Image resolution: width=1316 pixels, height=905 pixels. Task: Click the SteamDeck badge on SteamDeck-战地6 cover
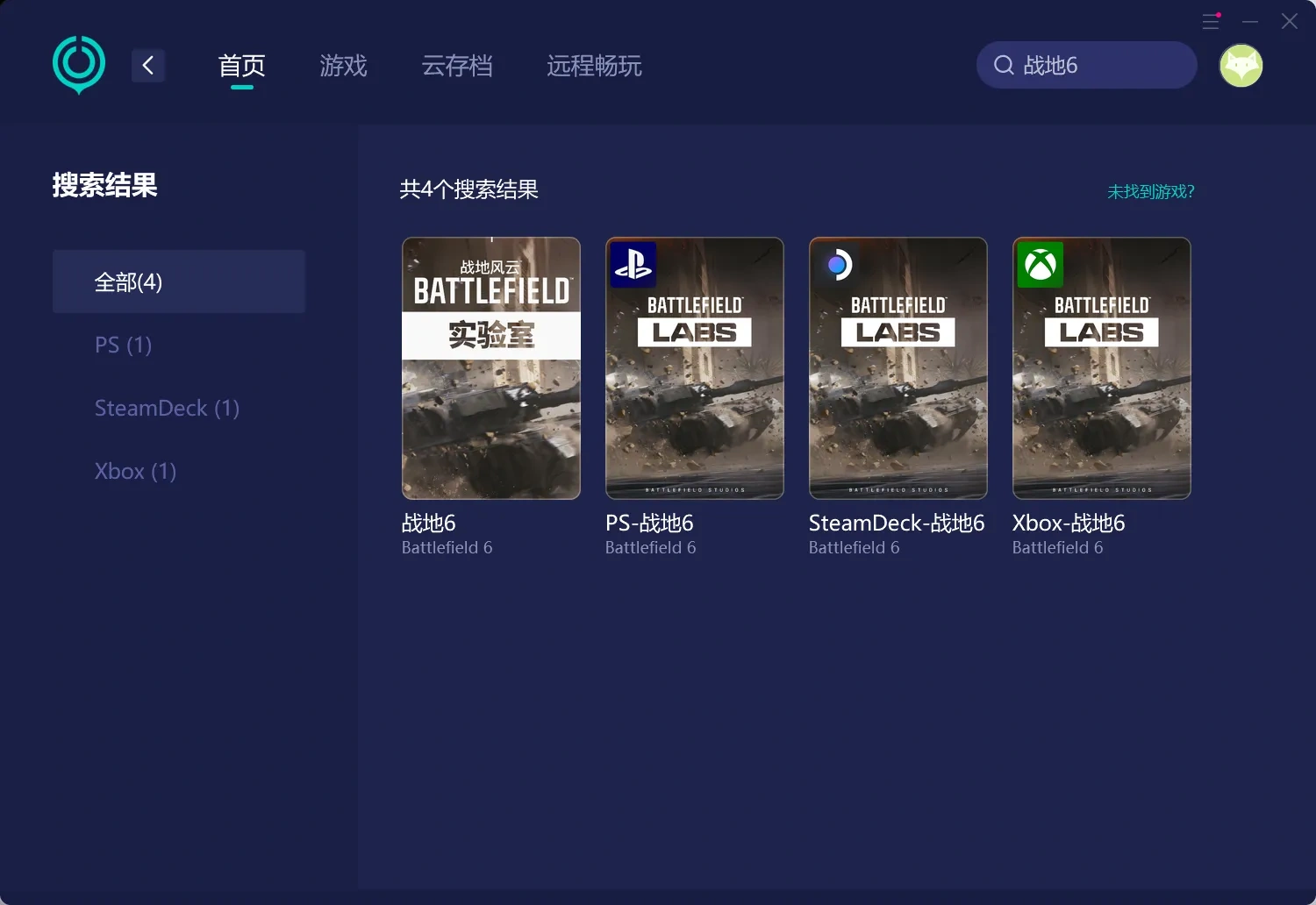pyautogui.click(x=837, y=265)
